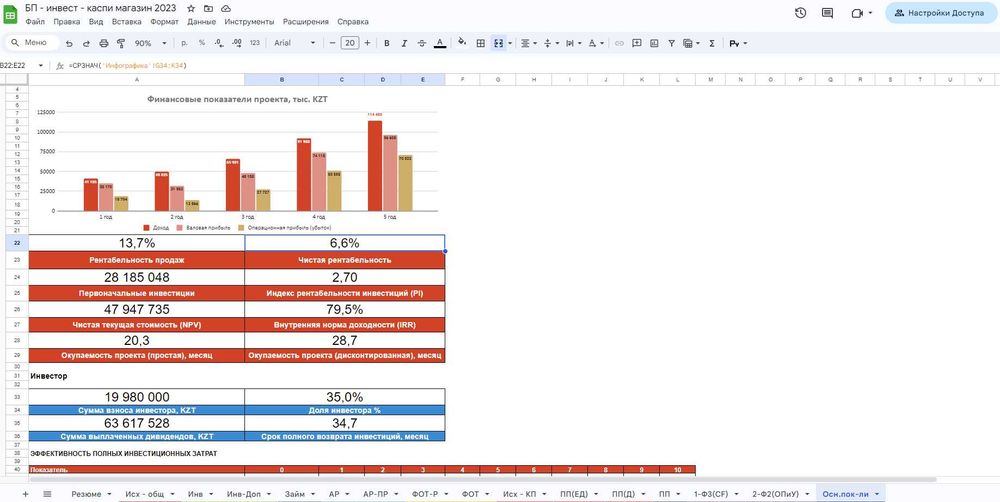Click the insert comment icon
1000x502 pixels.
636,43
